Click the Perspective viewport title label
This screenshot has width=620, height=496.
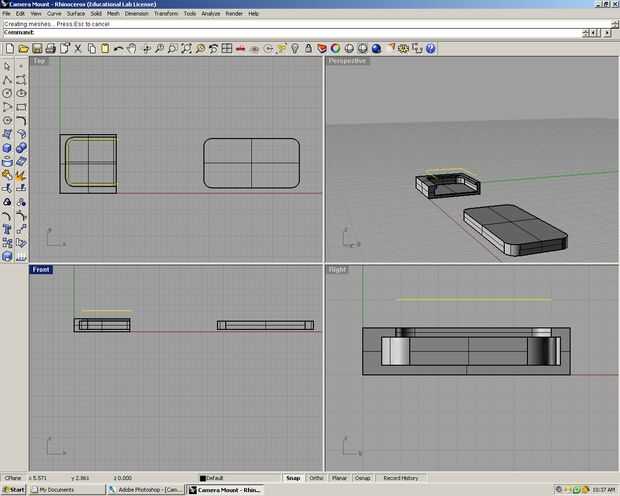347,61
